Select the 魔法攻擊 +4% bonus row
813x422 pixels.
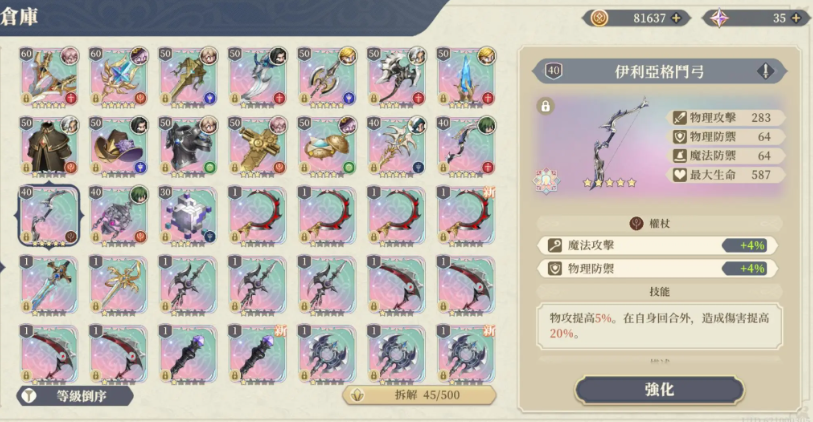point(657,245)
